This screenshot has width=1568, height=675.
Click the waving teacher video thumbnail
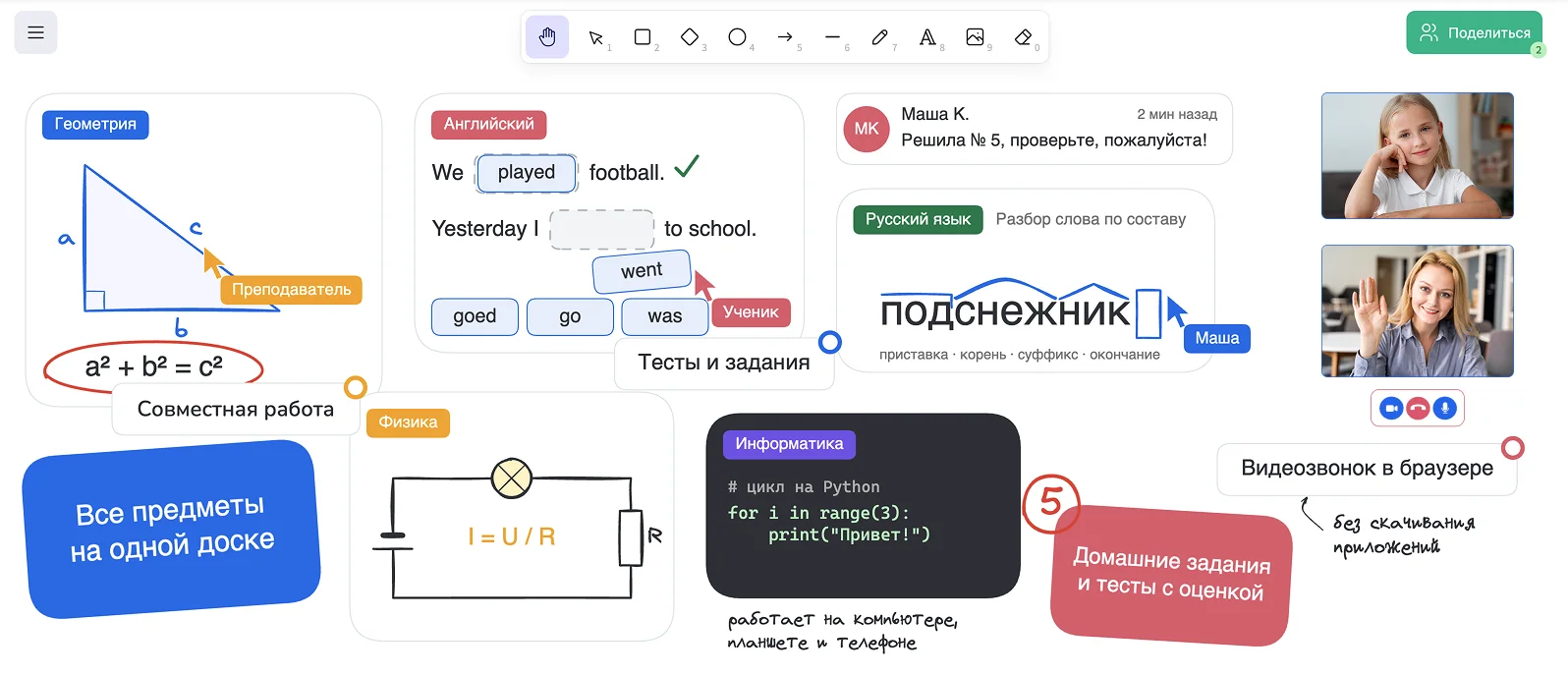[x=1417, y=310]
